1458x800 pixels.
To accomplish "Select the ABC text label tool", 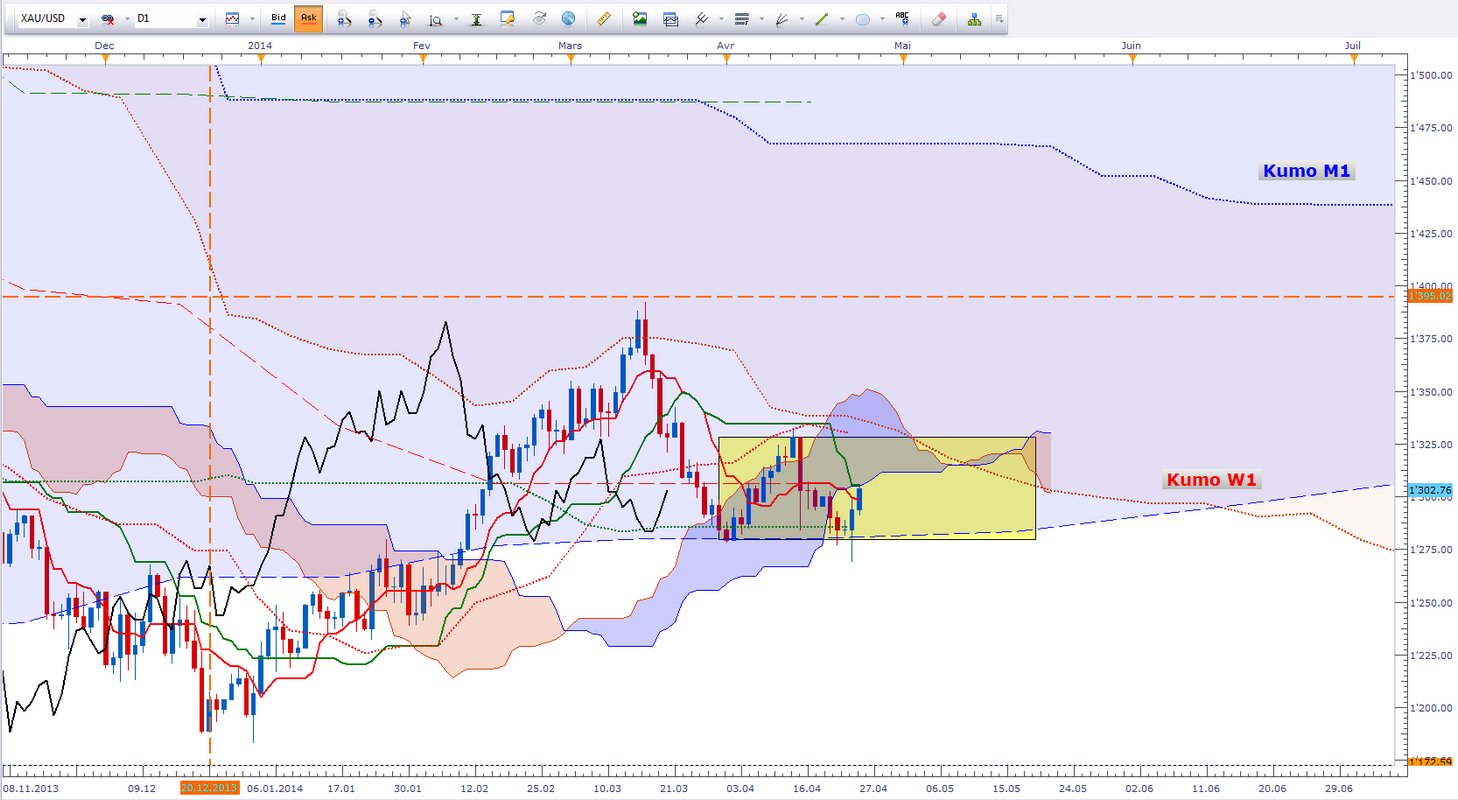I will tap(903, 19).
